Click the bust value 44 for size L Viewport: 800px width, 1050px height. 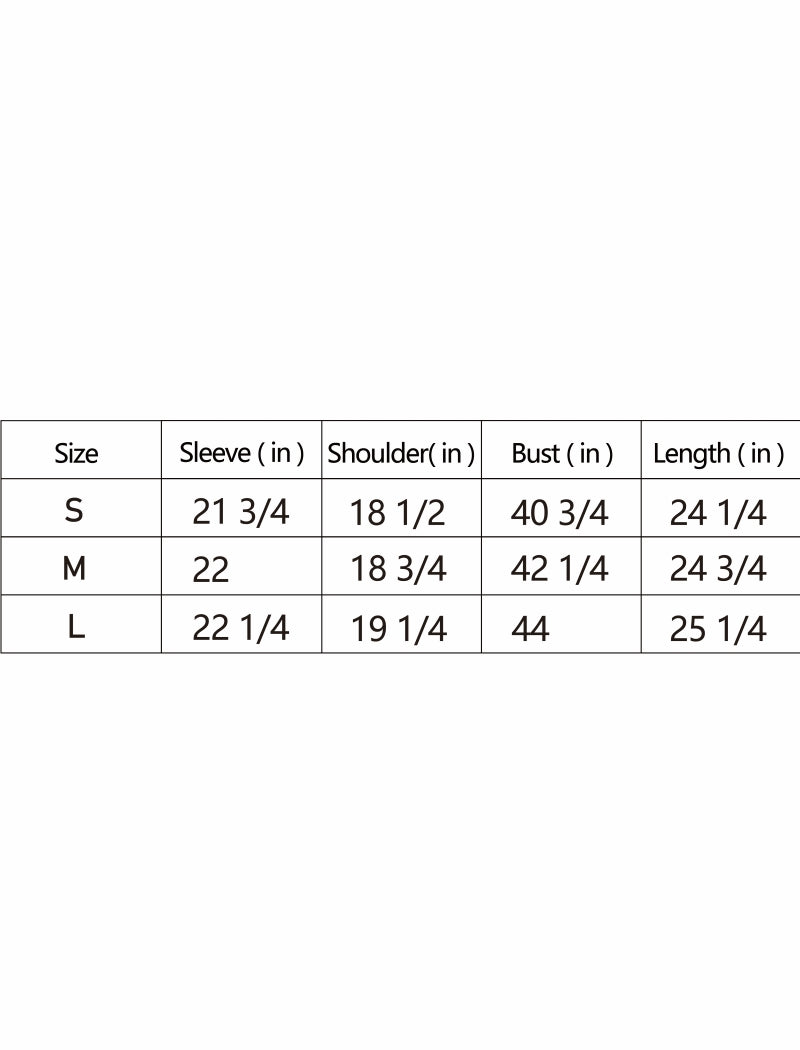click(x=530, y=629)
